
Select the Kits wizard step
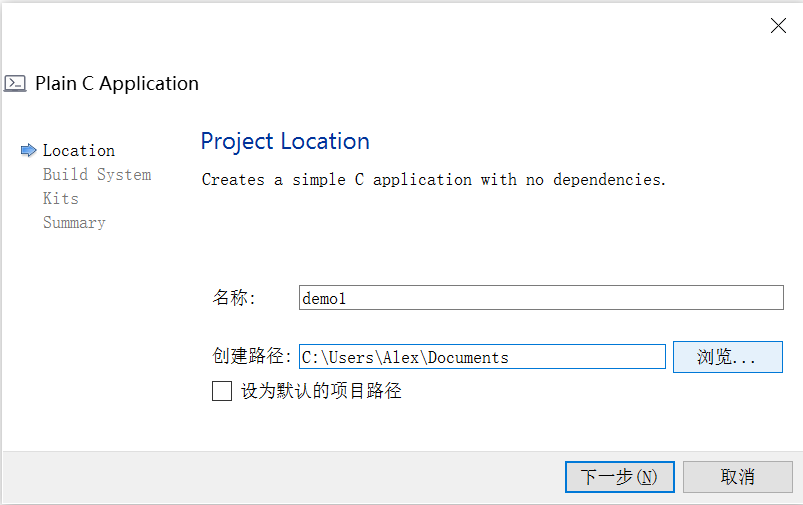(x=61, y=198)
